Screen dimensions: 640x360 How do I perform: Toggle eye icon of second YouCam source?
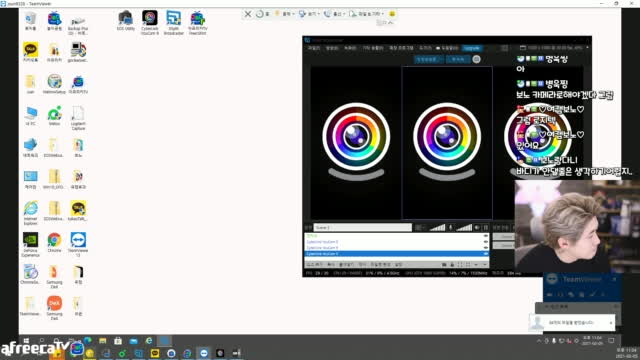(486, 247)
